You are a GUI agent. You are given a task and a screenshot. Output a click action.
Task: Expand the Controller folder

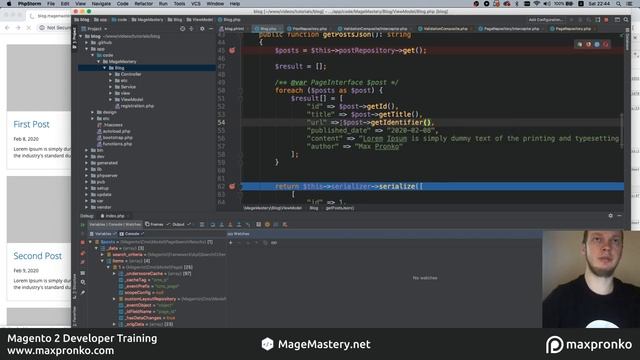(x=110, y=74)
